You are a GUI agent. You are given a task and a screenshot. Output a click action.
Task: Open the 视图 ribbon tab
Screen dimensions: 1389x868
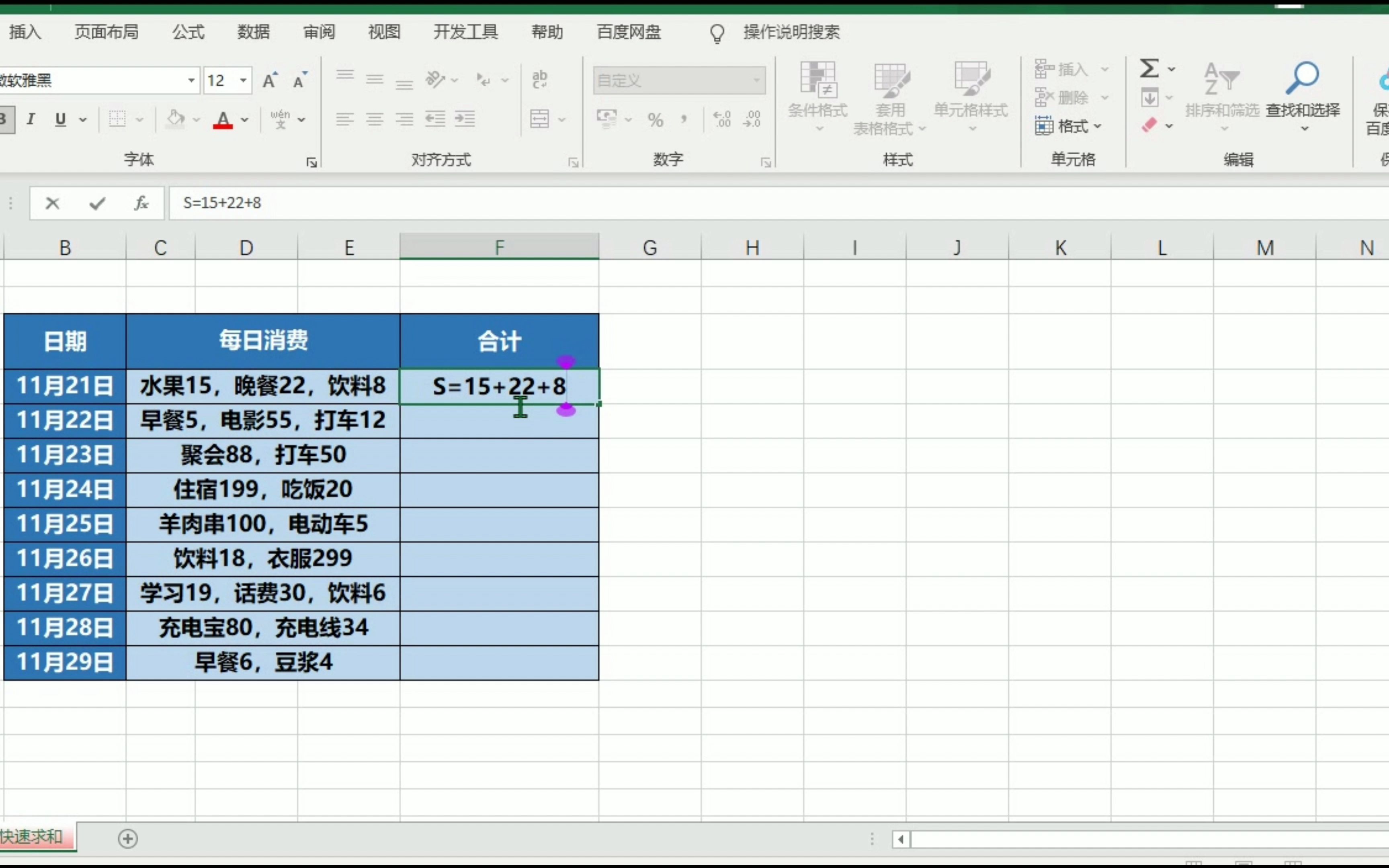(x=383, y=32)
